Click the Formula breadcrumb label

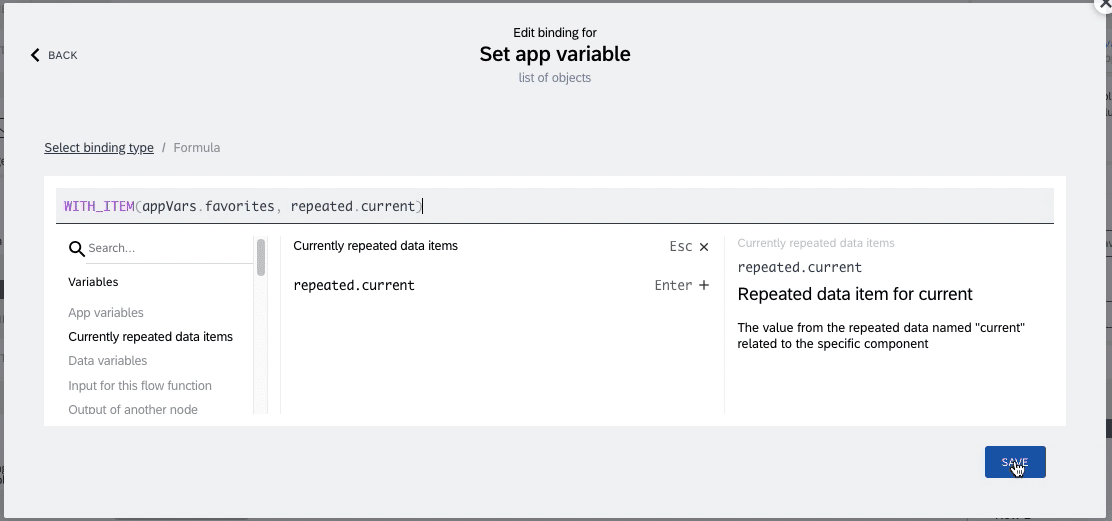tap(196, 147)
